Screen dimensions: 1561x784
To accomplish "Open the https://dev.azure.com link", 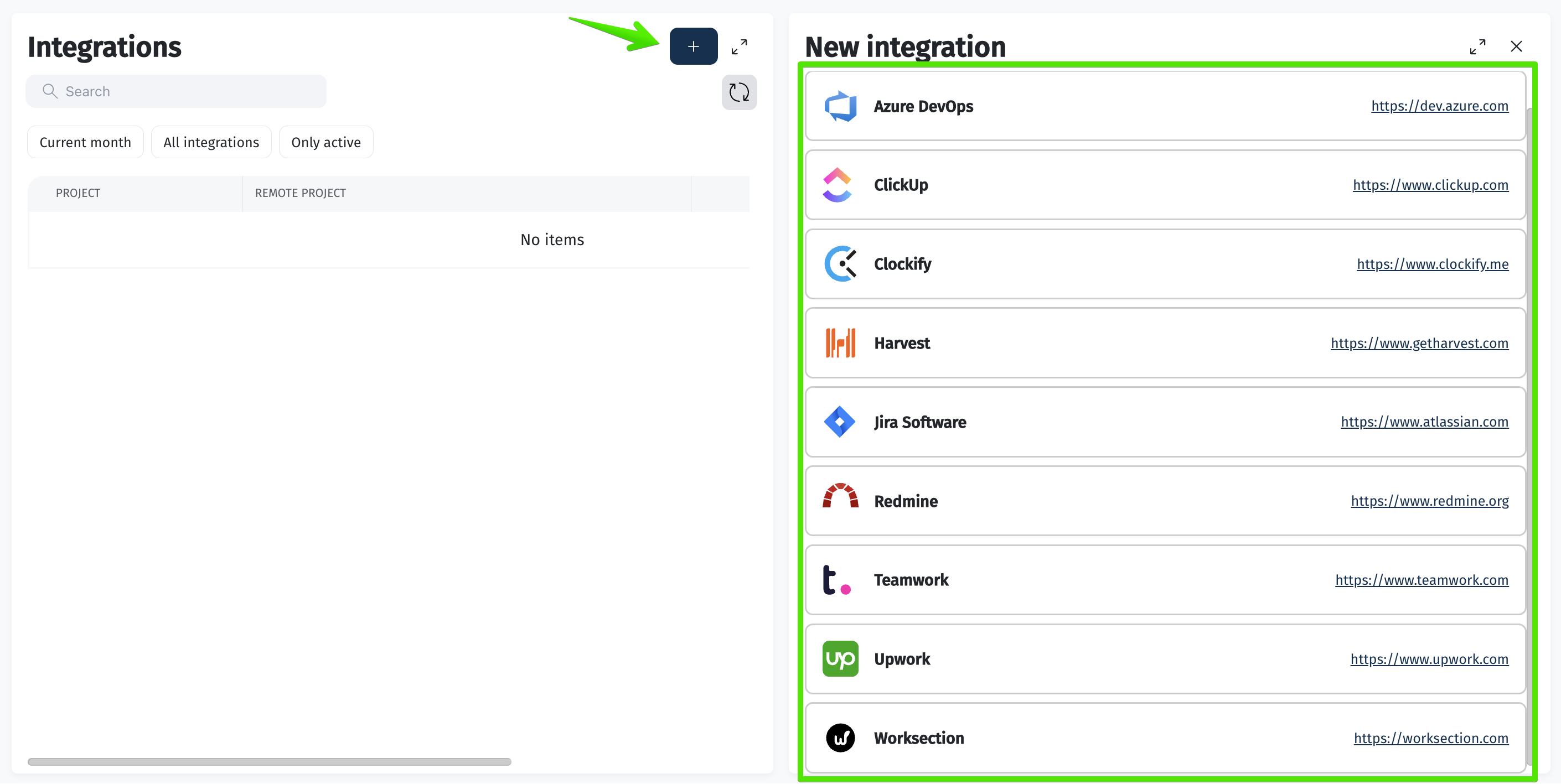I will coord(1439,106).
